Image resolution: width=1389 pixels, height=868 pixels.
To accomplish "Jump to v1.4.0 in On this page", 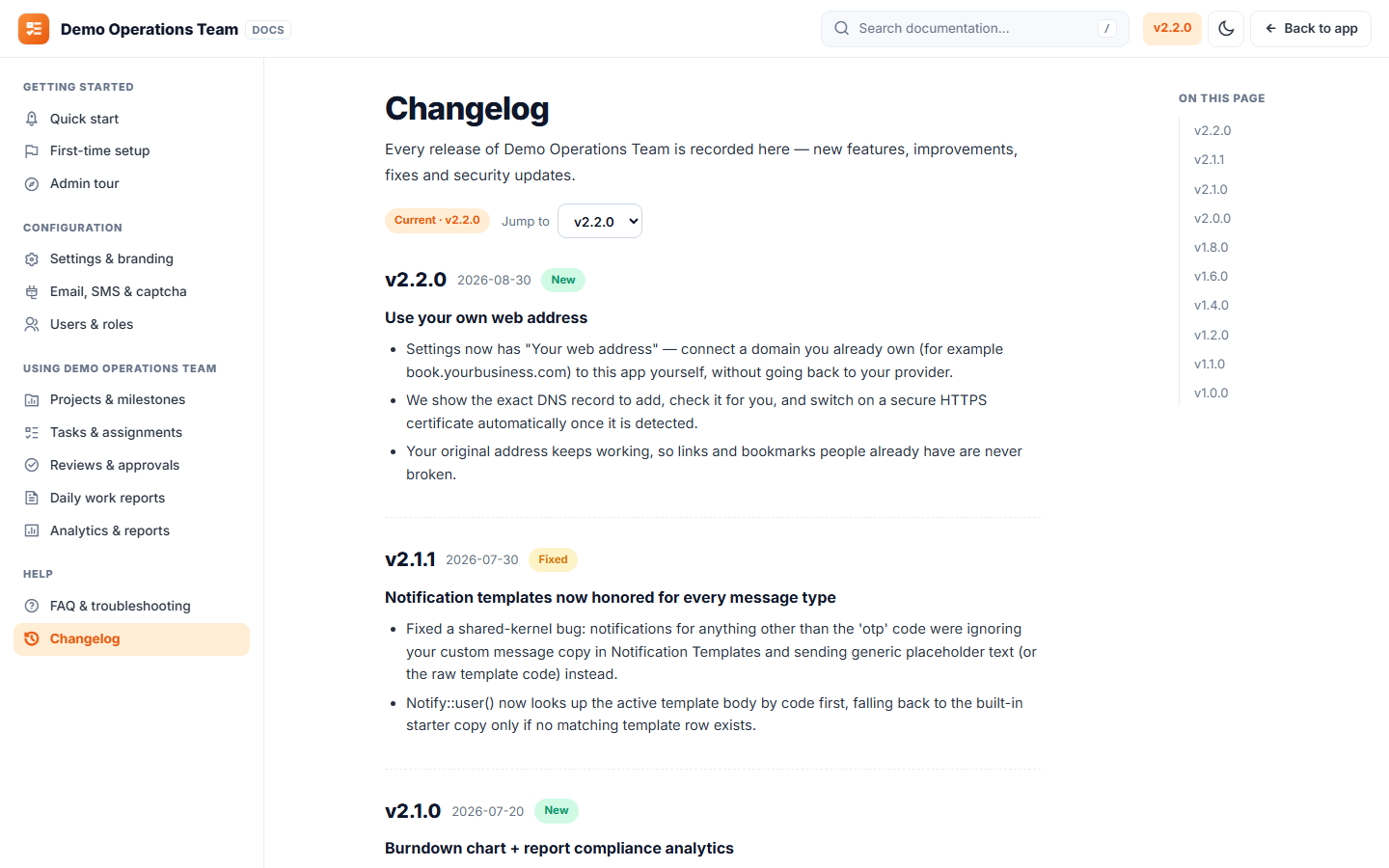I will [1211, 306].
